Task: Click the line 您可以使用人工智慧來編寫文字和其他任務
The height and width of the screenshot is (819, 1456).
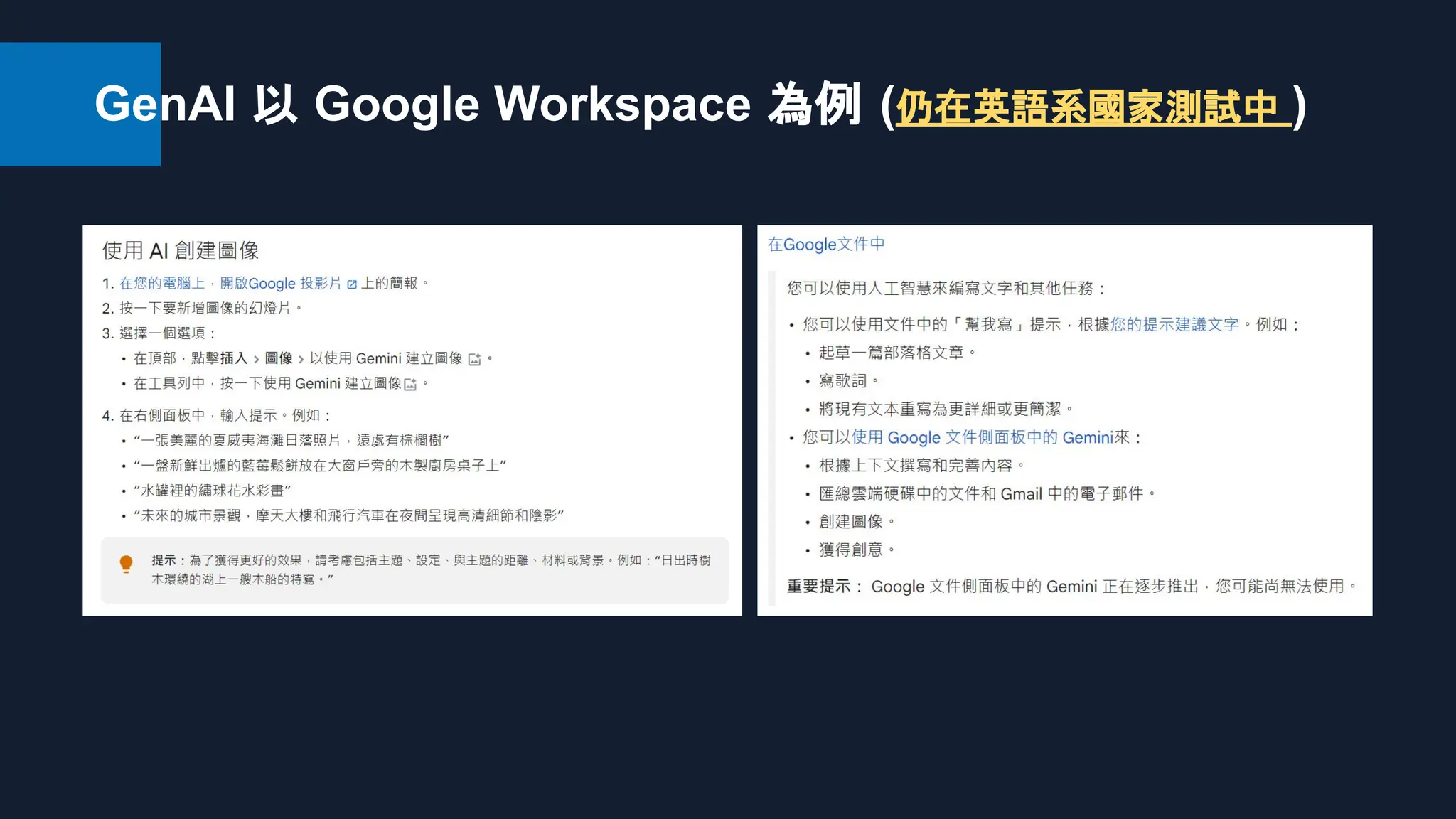Action: [x=947, y=288]
